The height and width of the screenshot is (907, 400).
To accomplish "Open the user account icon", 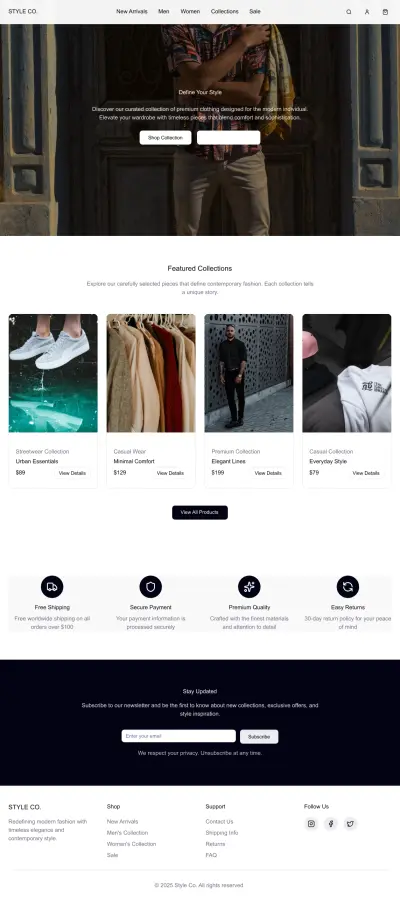I will [367, 12].
